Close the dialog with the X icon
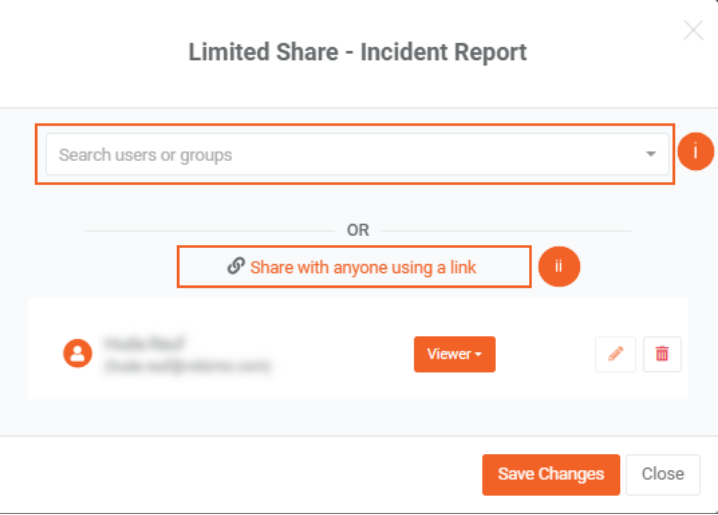The image size is (718, 515). 693,31
